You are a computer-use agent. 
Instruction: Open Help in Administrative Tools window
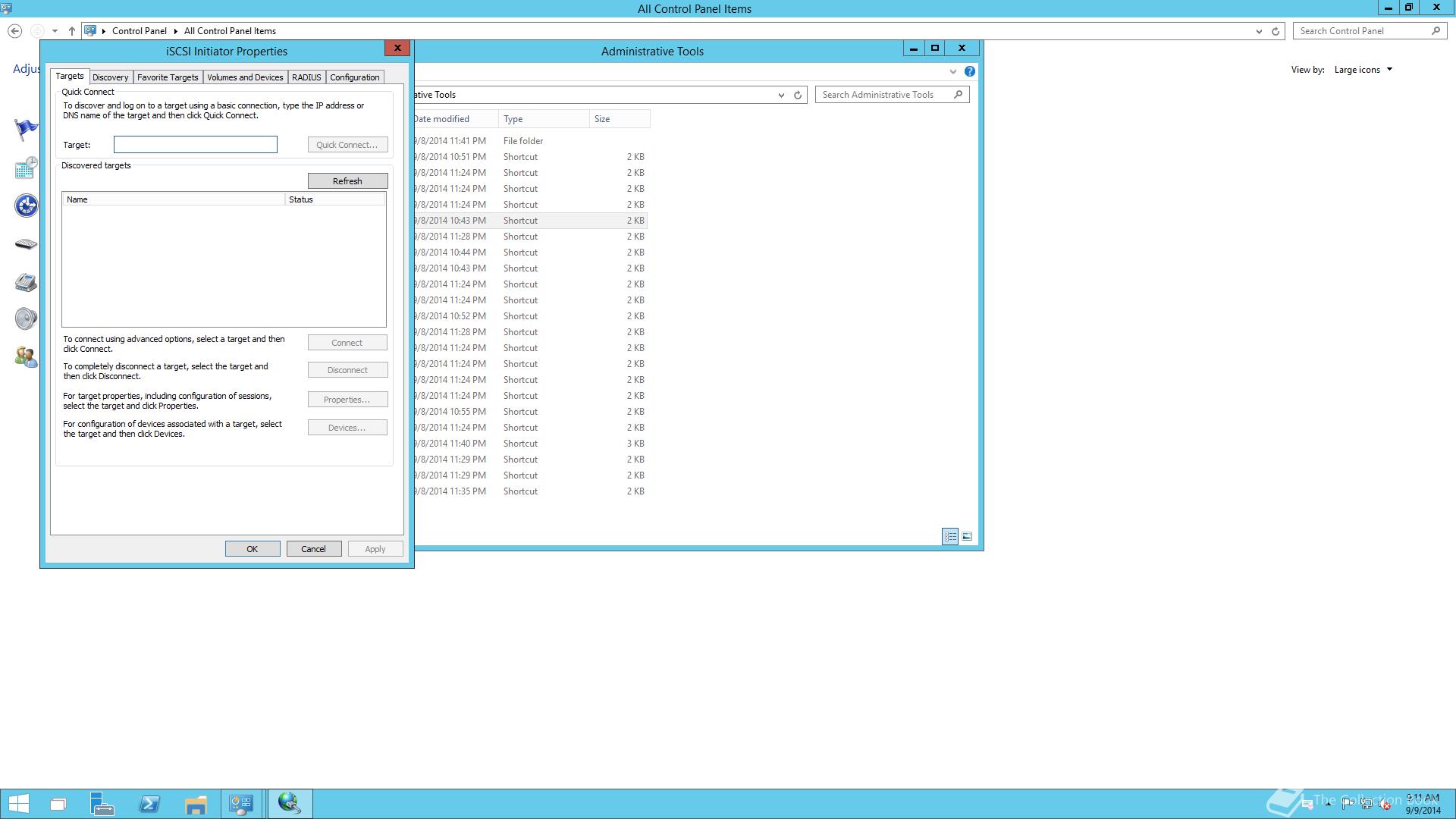pyautogui.click(x=970, y=71)
